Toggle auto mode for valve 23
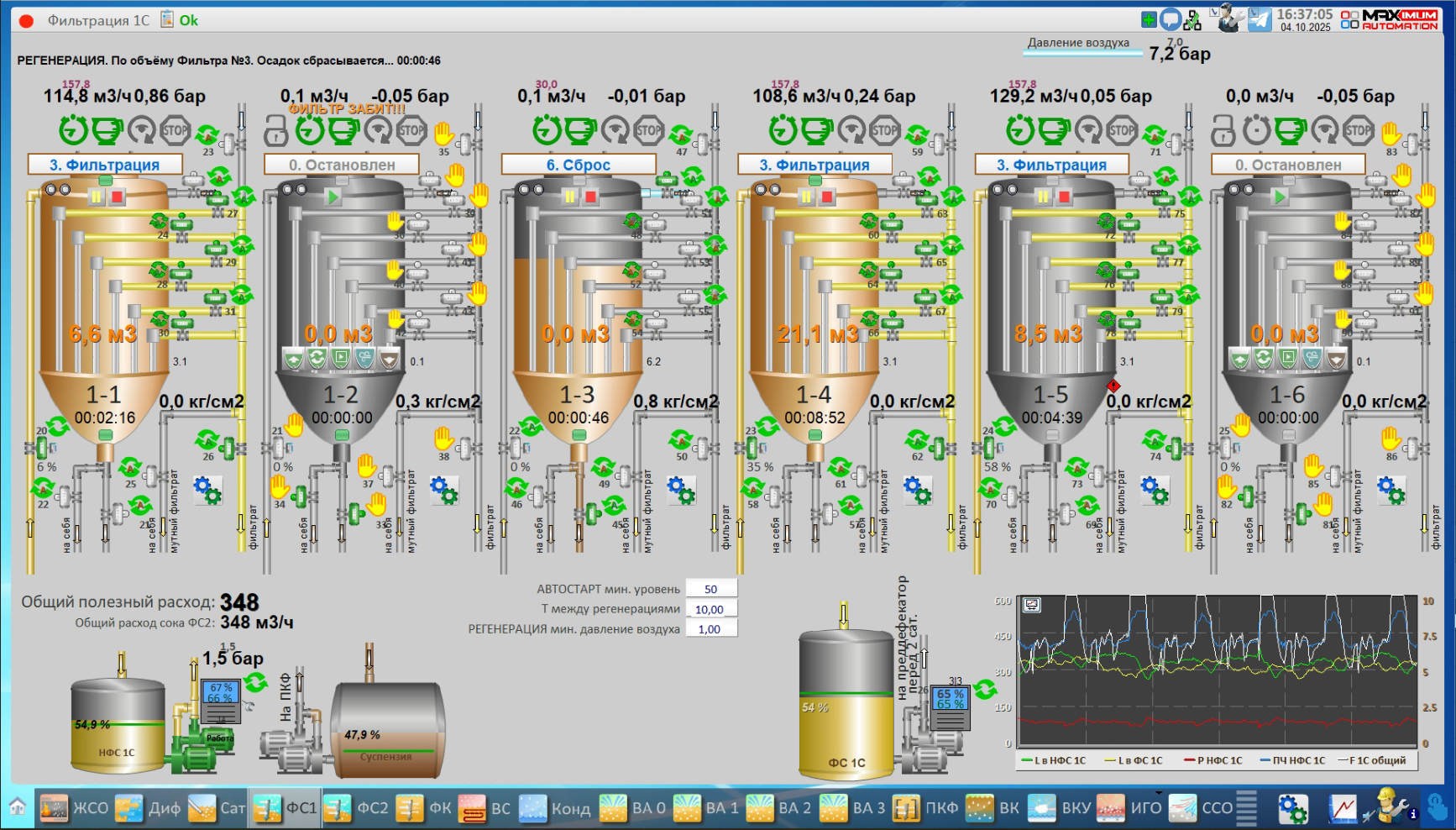 tap(207, 134)
